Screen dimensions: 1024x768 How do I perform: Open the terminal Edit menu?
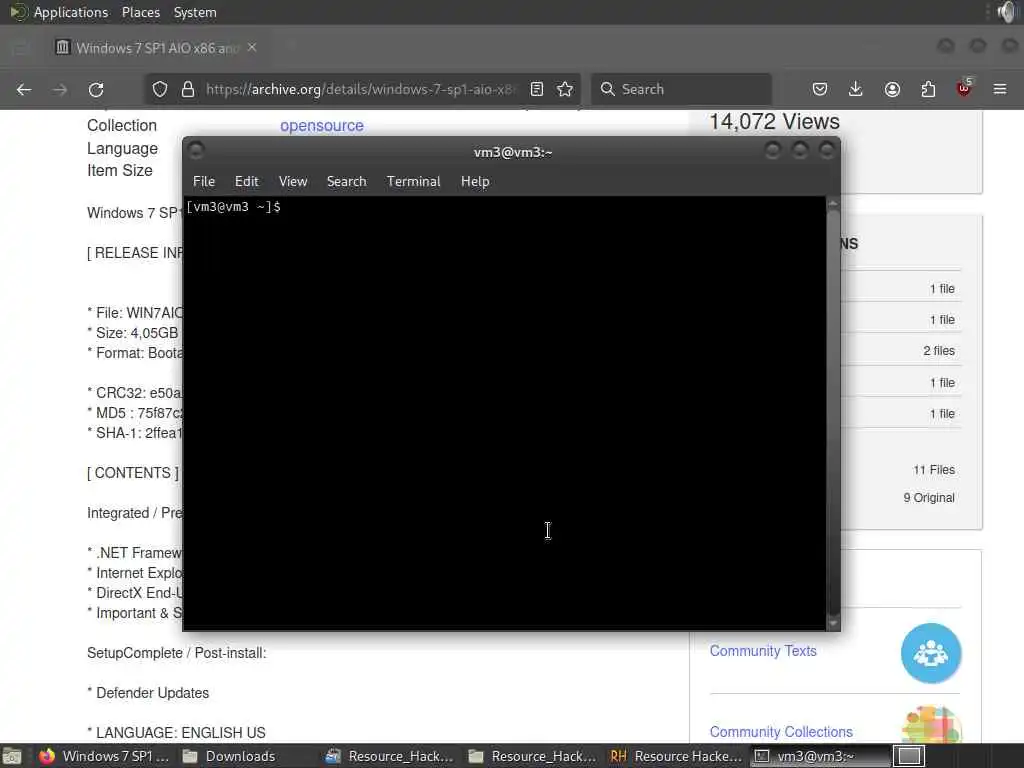coord(247,182)
